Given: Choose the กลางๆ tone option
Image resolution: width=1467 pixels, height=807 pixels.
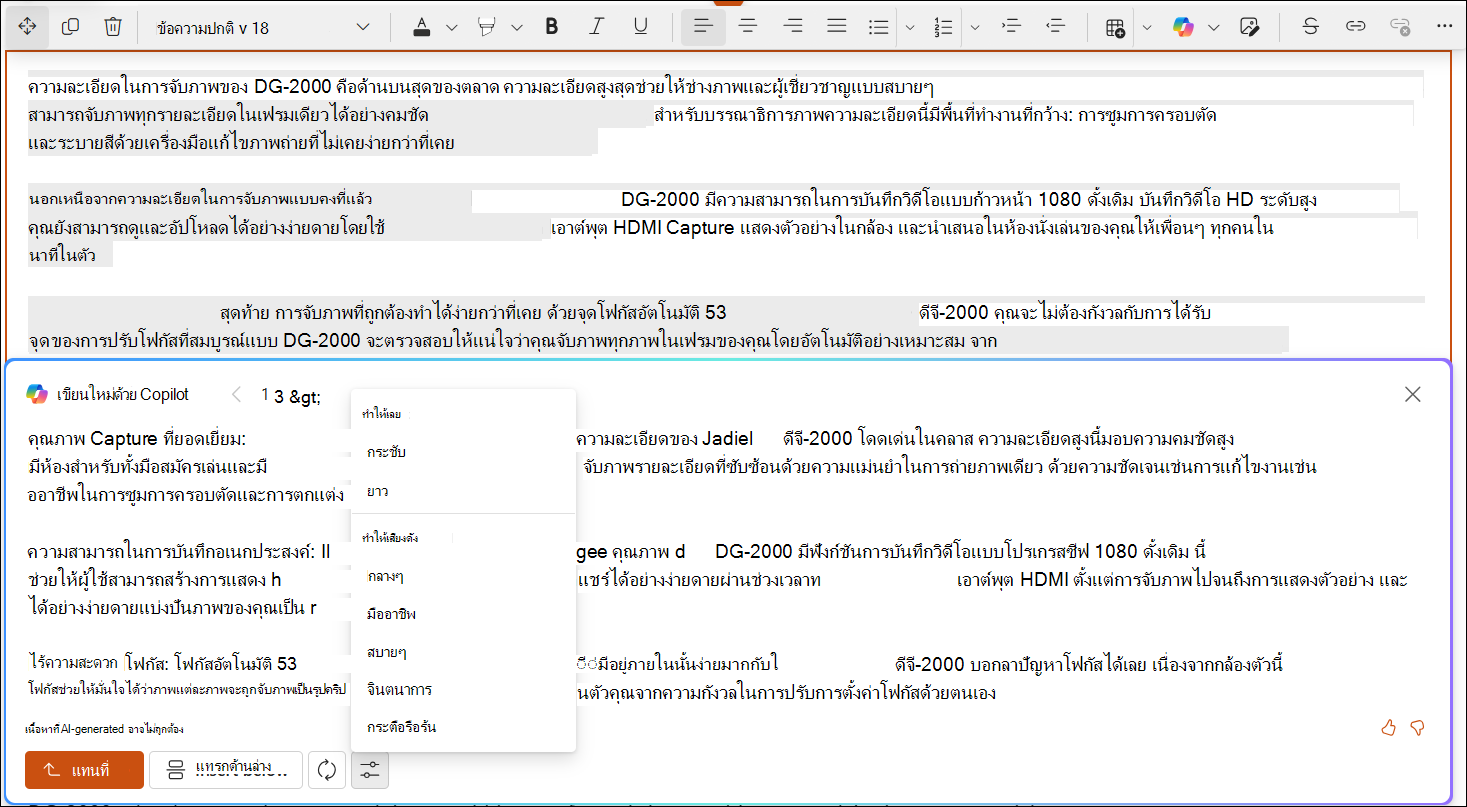Looking at the screenshot, I should coord(463,577).
